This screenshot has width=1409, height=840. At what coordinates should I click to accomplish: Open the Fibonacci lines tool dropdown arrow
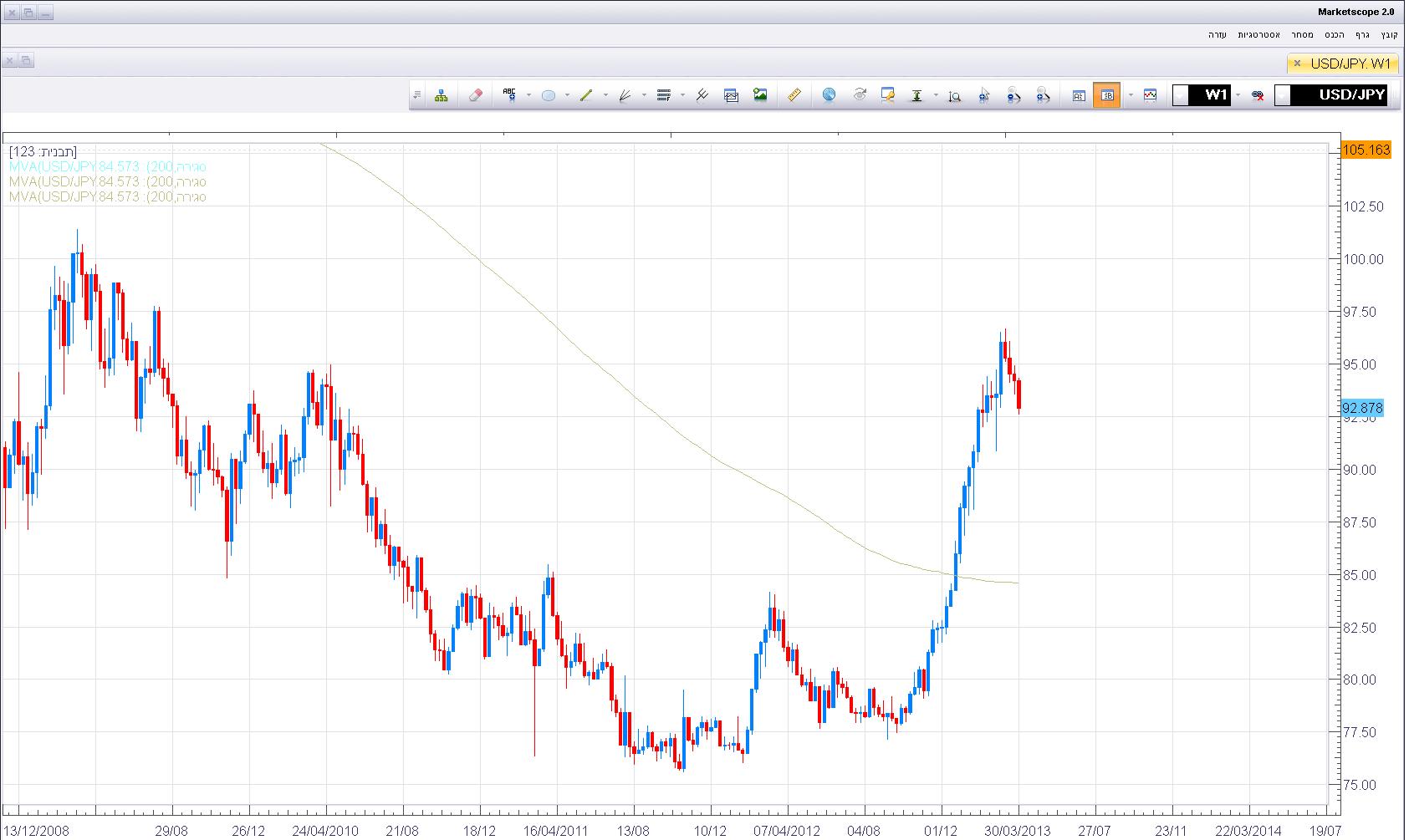683,95
